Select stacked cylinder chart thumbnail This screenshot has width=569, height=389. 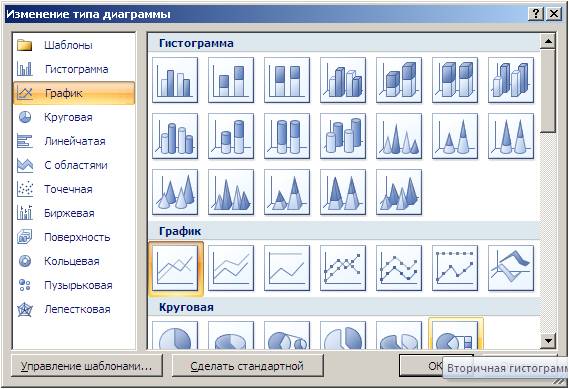coord(231,136)
